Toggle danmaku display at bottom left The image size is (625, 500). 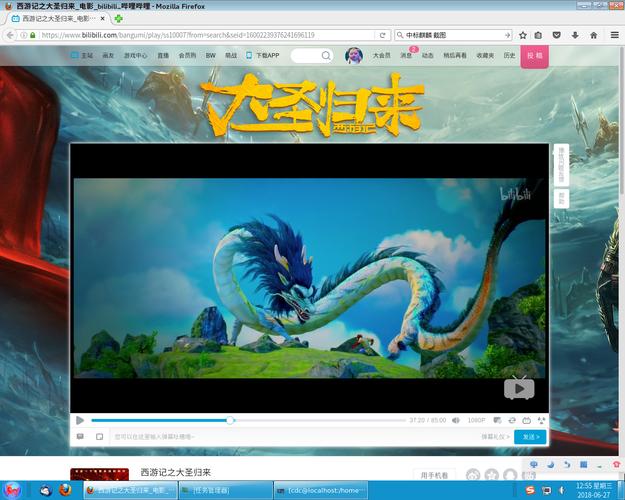tap(80, 437)
